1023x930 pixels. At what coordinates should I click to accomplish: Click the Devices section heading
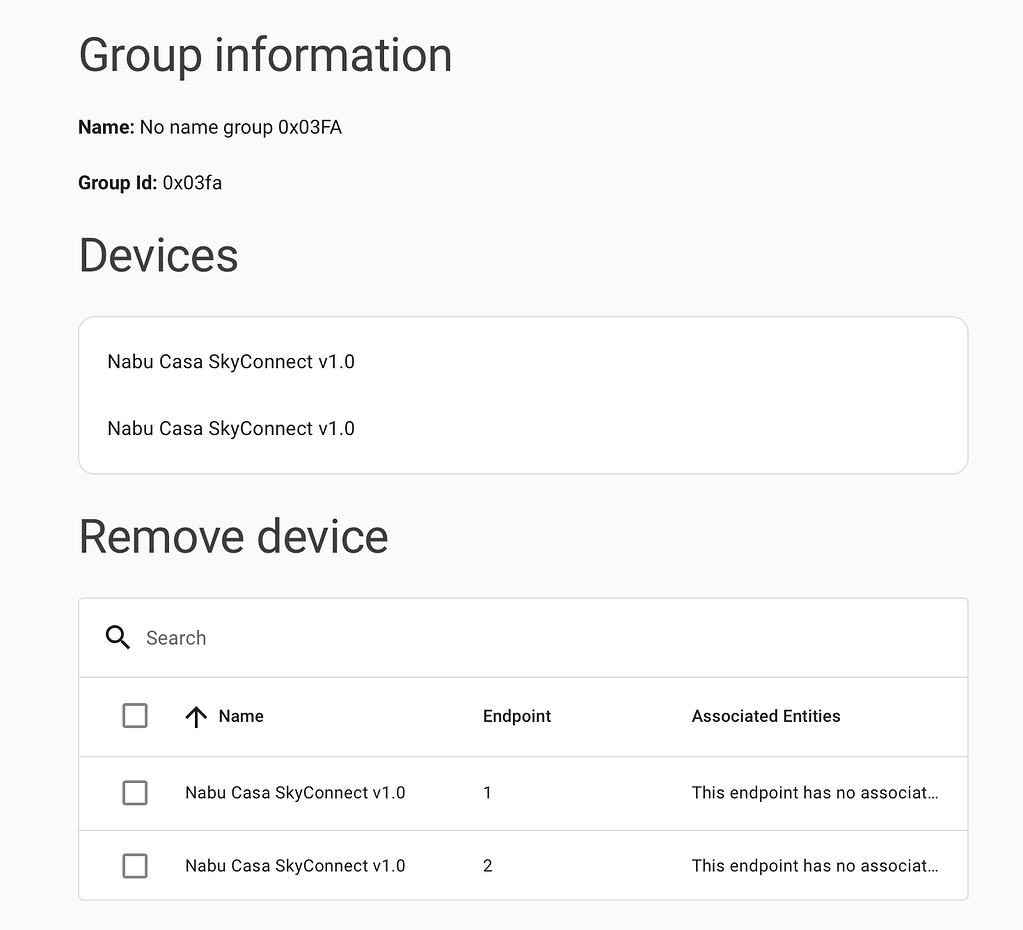point(158,256)
